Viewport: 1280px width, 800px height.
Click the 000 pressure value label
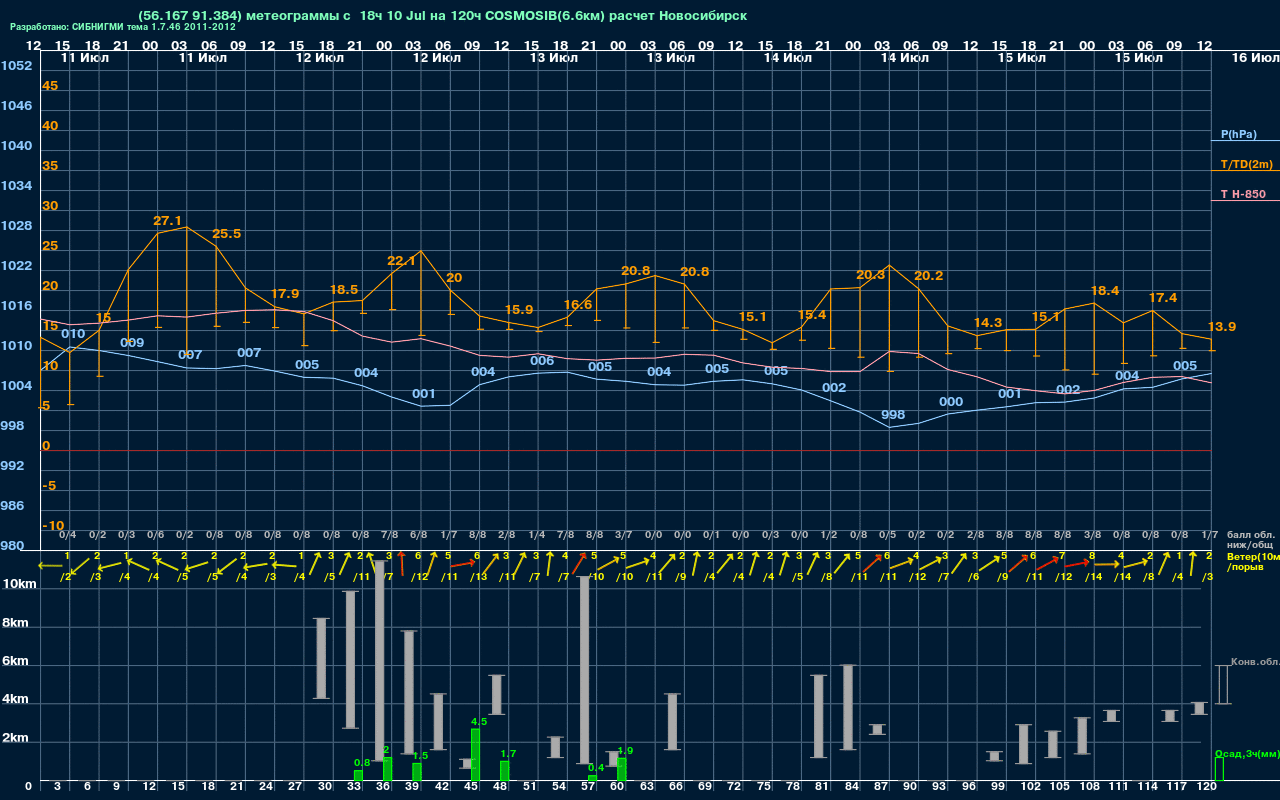[951, 402]
